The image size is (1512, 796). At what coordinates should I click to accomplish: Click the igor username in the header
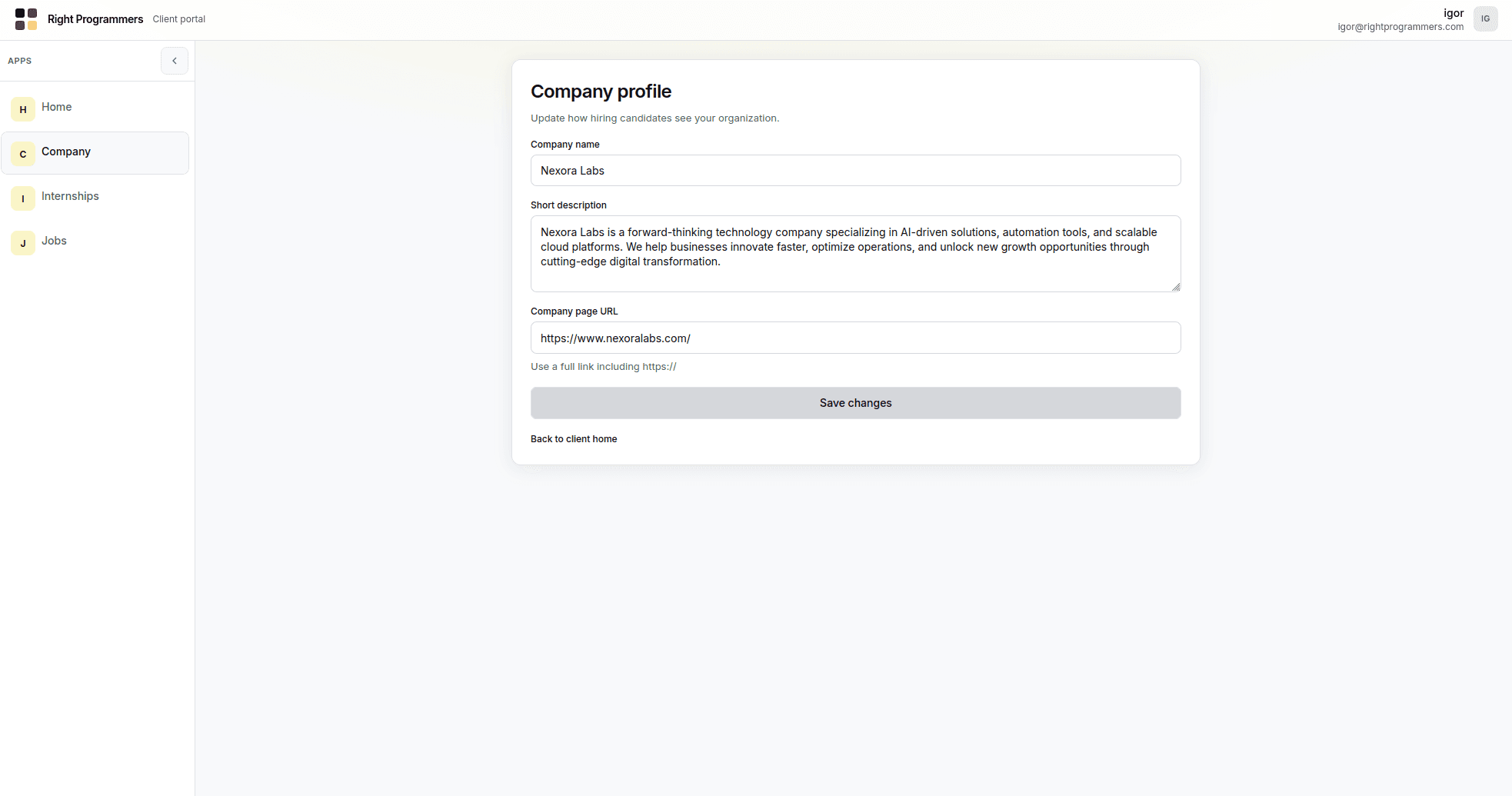(1453, 12)
